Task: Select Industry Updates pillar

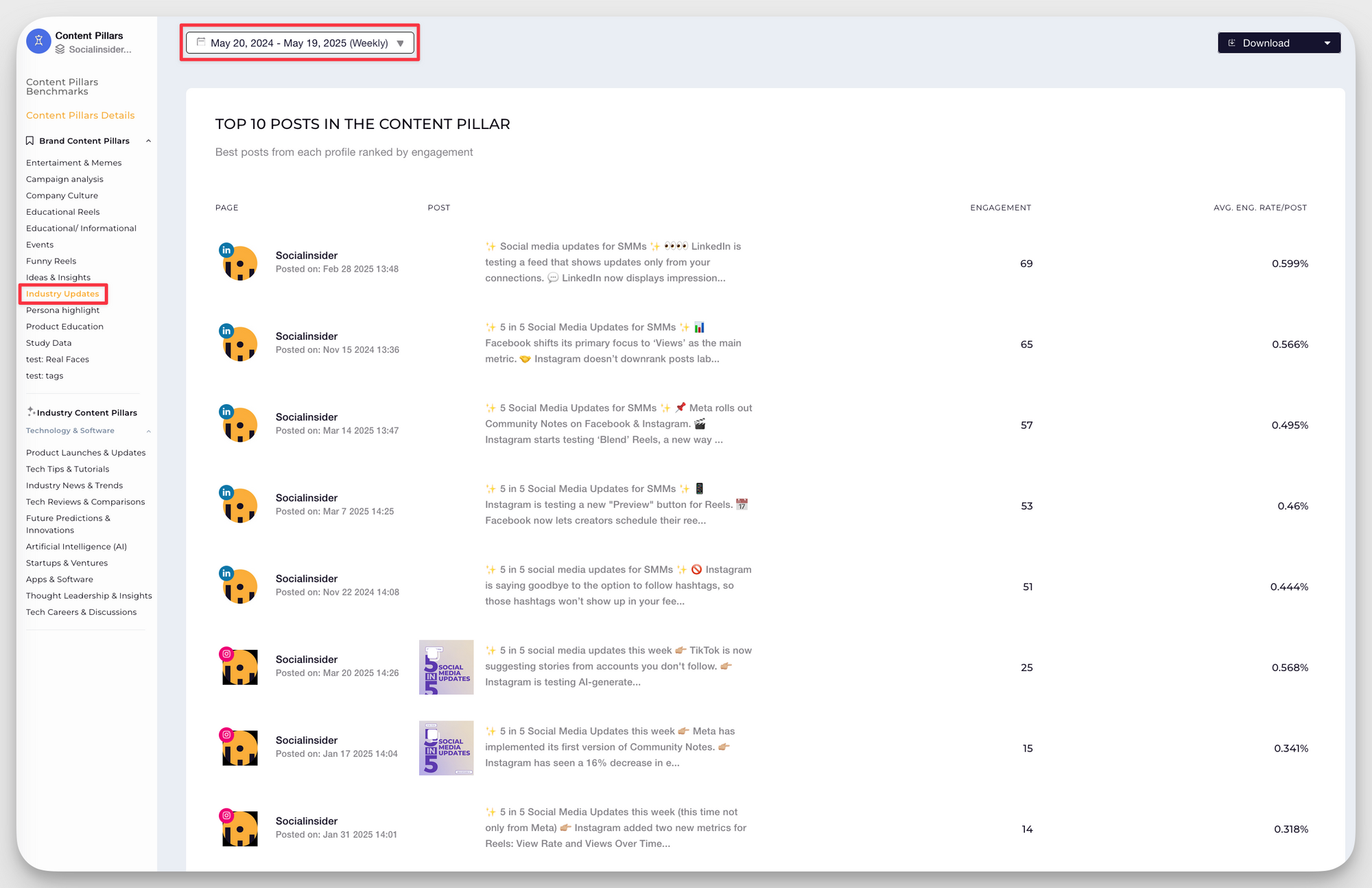Action: tap(62, 294)
